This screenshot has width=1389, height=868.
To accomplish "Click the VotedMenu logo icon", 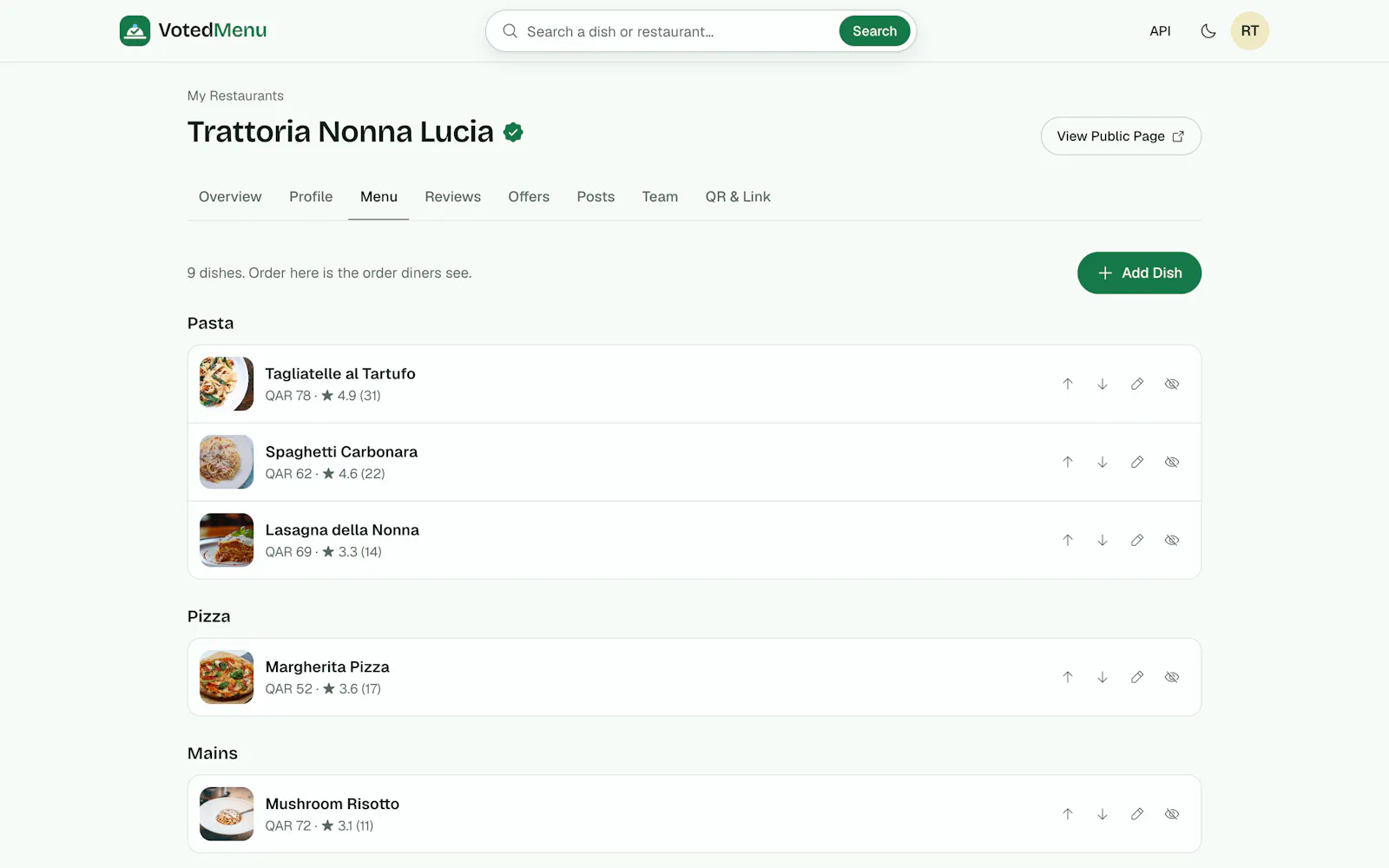I will (x=135, y=30).
